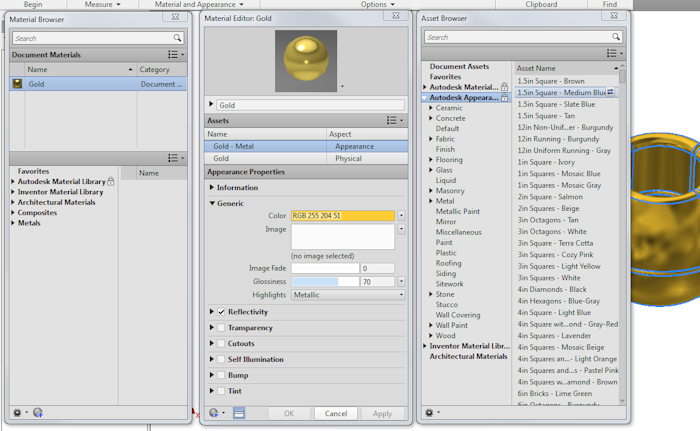The height and width of the screenshot is (431, 700).
Task: Click the OK button in Material Editor
Action: 289,413
